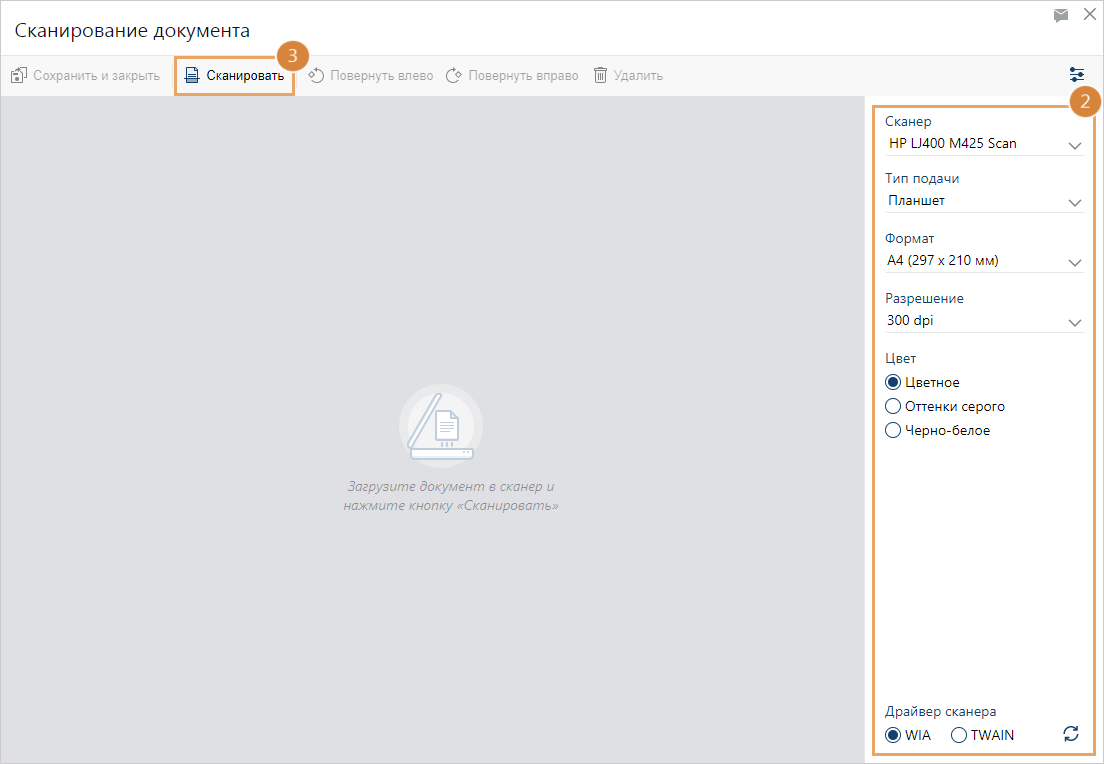
Task: Select the WIA scanner driver
Action: click(893, 735)
